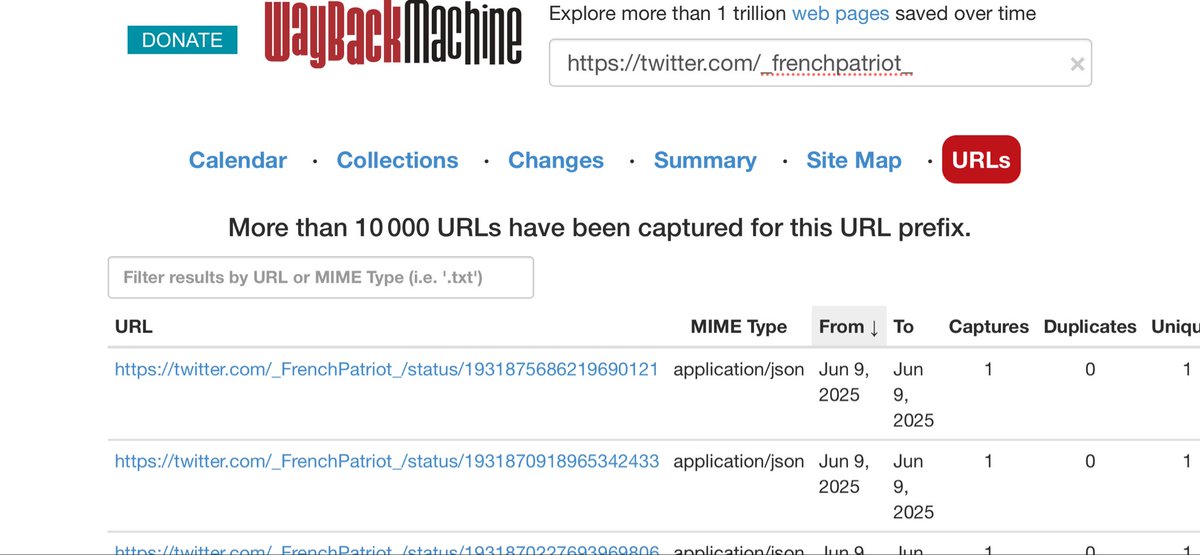Toggle sort order on the From column header
The width and height of the screenshot is (1200, 555).
pyautogui.click(x=849, y=327)
